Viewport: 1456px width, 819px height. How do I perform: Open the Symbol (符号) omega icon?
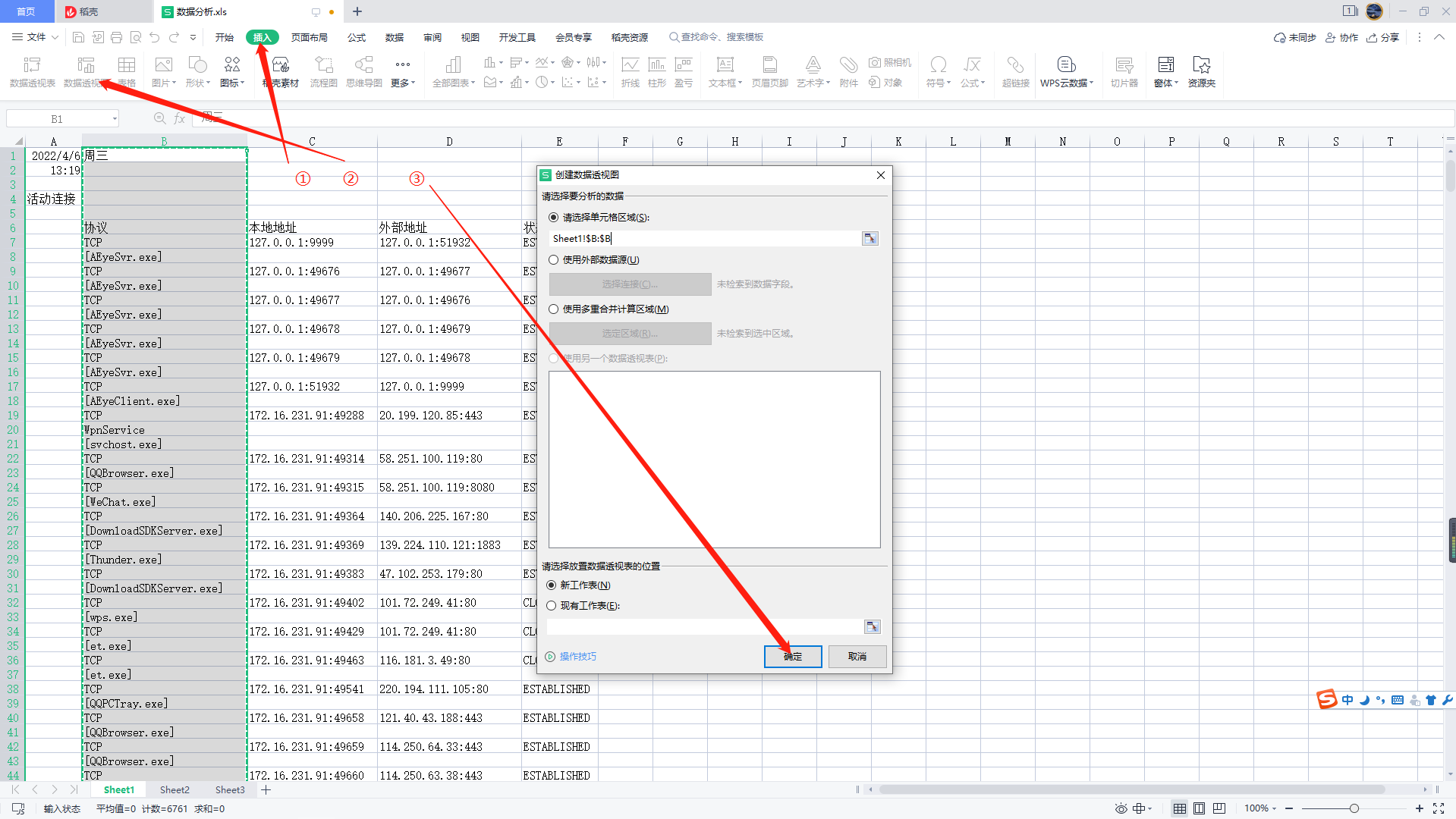coord(939,72)
